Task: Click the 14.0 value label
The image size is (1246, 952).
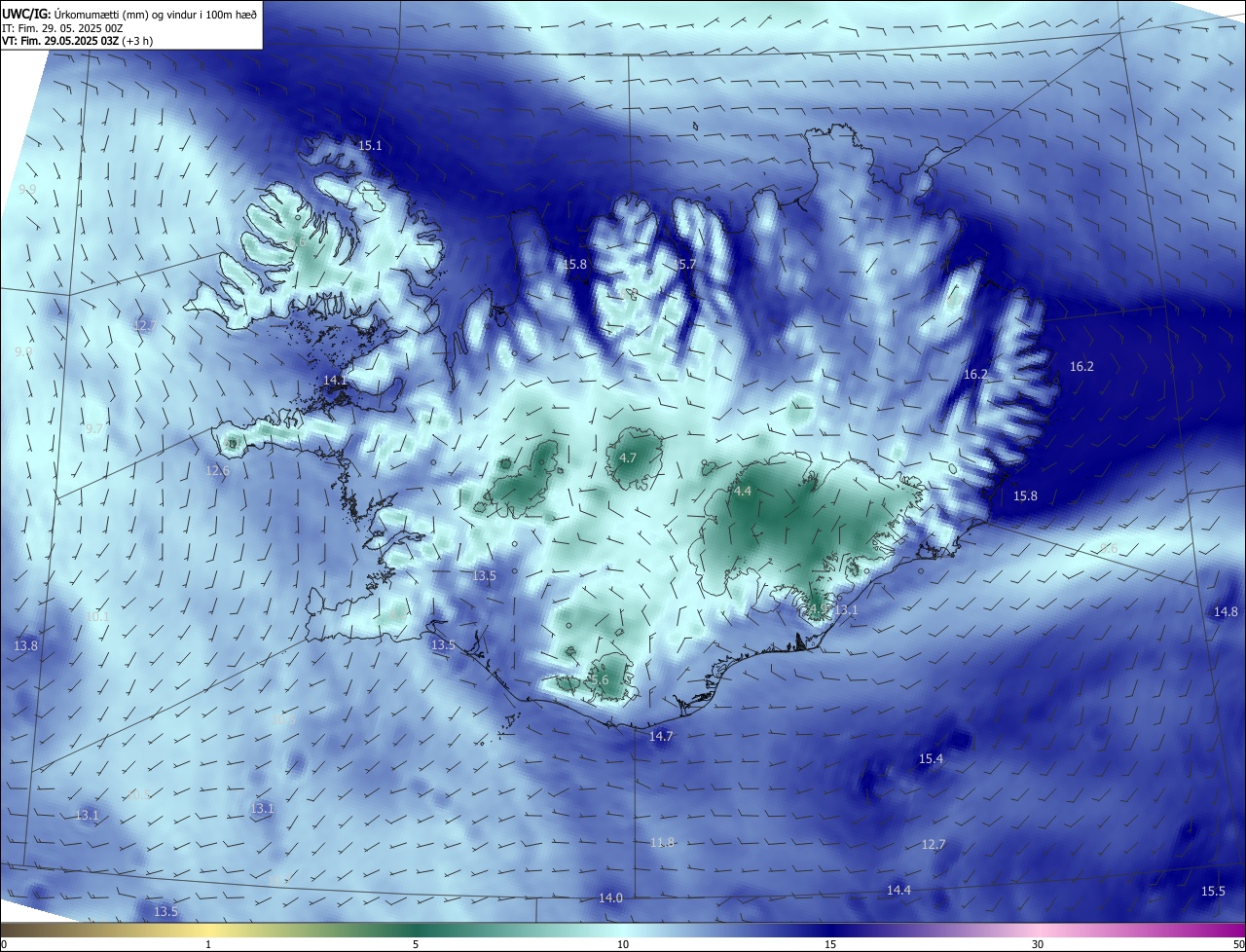Action: coord(610,897)
